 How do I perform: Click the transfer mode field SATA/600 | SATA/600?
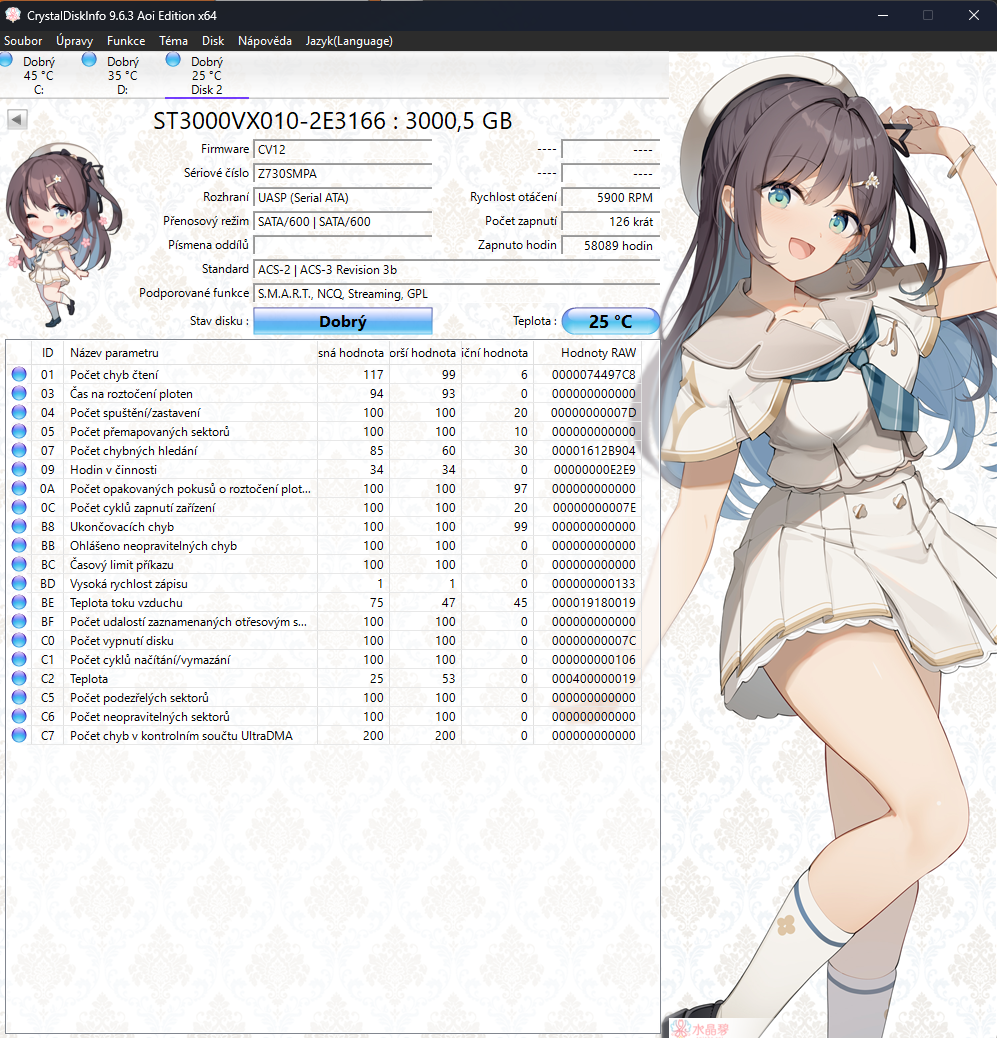343,222
